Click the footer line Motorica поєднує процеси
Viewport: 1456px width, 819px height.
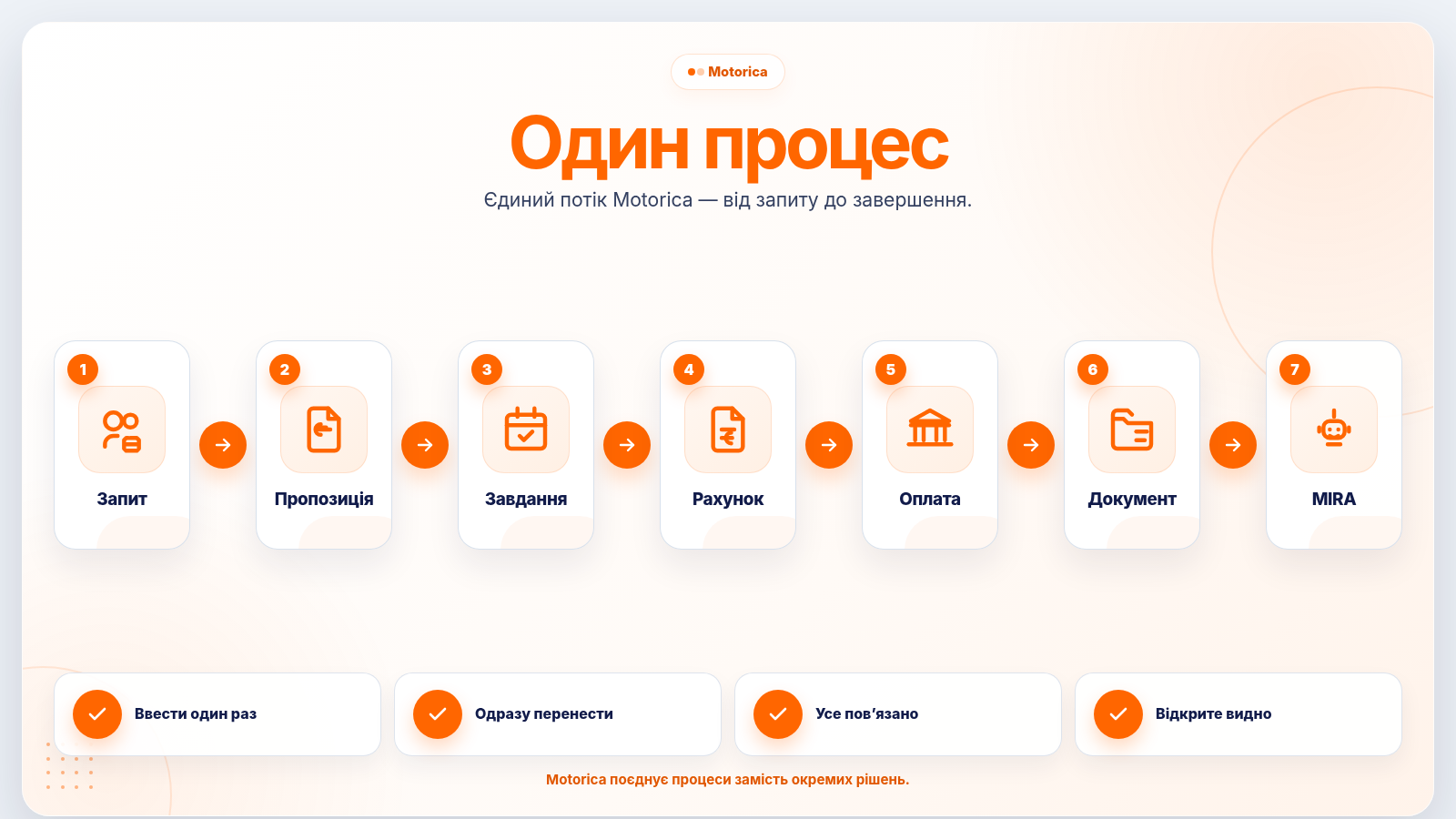[x=728, y=780]
